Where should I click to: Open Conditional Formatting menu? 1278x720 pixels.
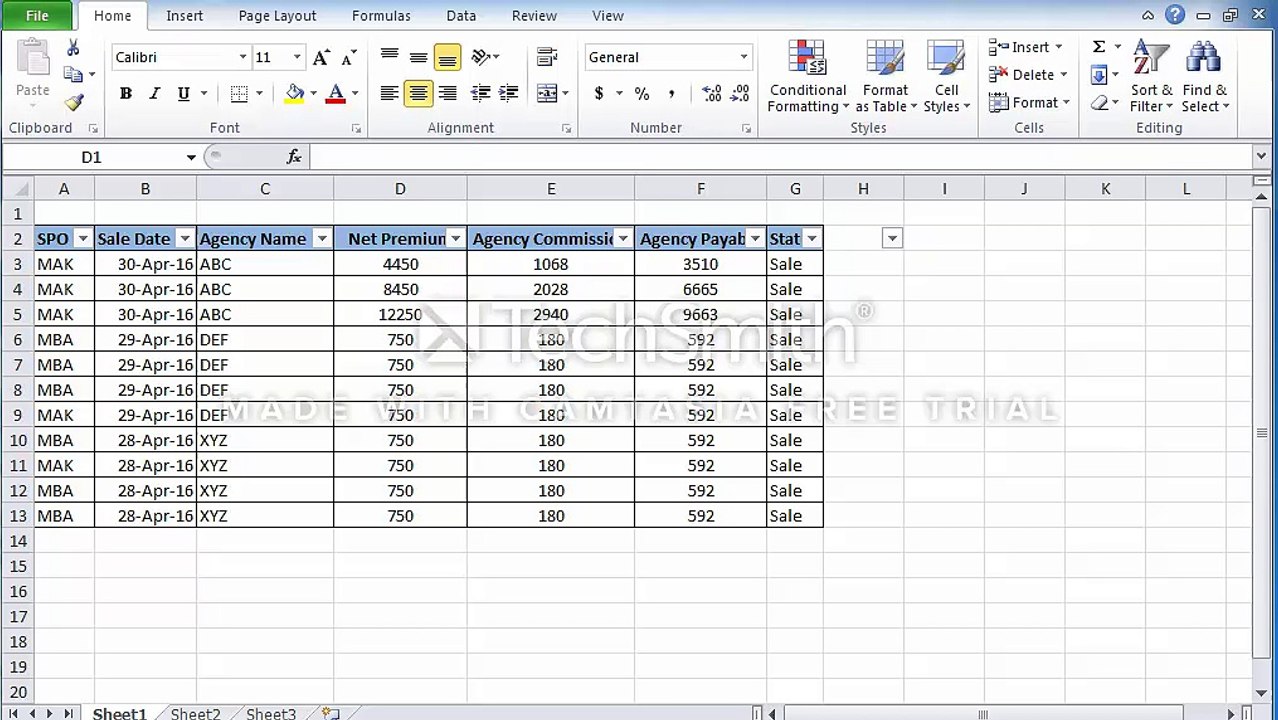(808, 77)
